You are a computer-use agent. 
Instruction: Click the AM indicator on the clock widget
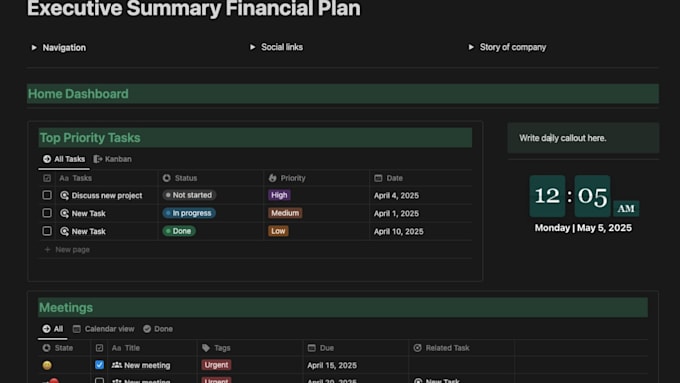tap(626, 209)
